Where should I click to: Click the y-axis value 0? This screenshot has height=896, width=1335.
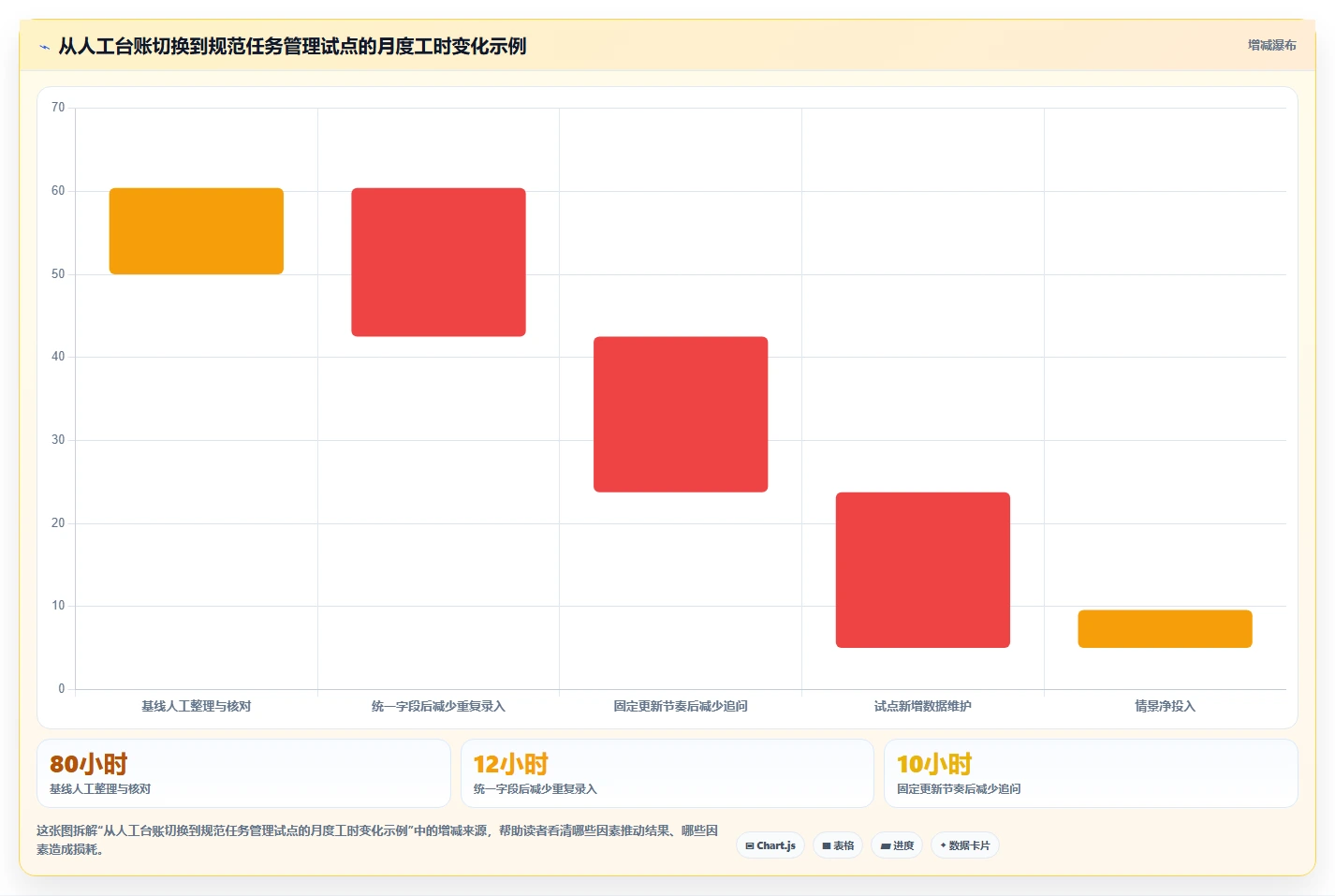(62, 689)
